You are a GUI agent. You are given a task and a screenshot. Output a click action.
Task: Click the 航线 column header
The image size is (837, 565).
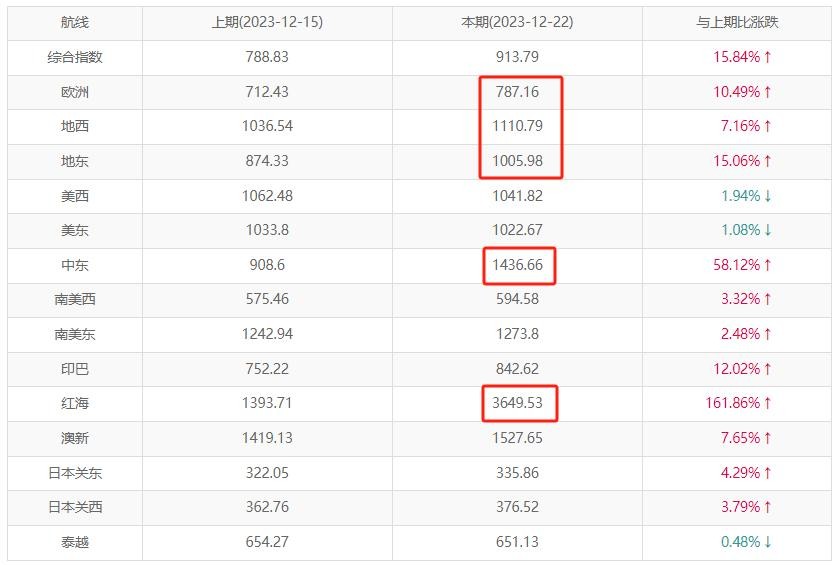(75, 22)
